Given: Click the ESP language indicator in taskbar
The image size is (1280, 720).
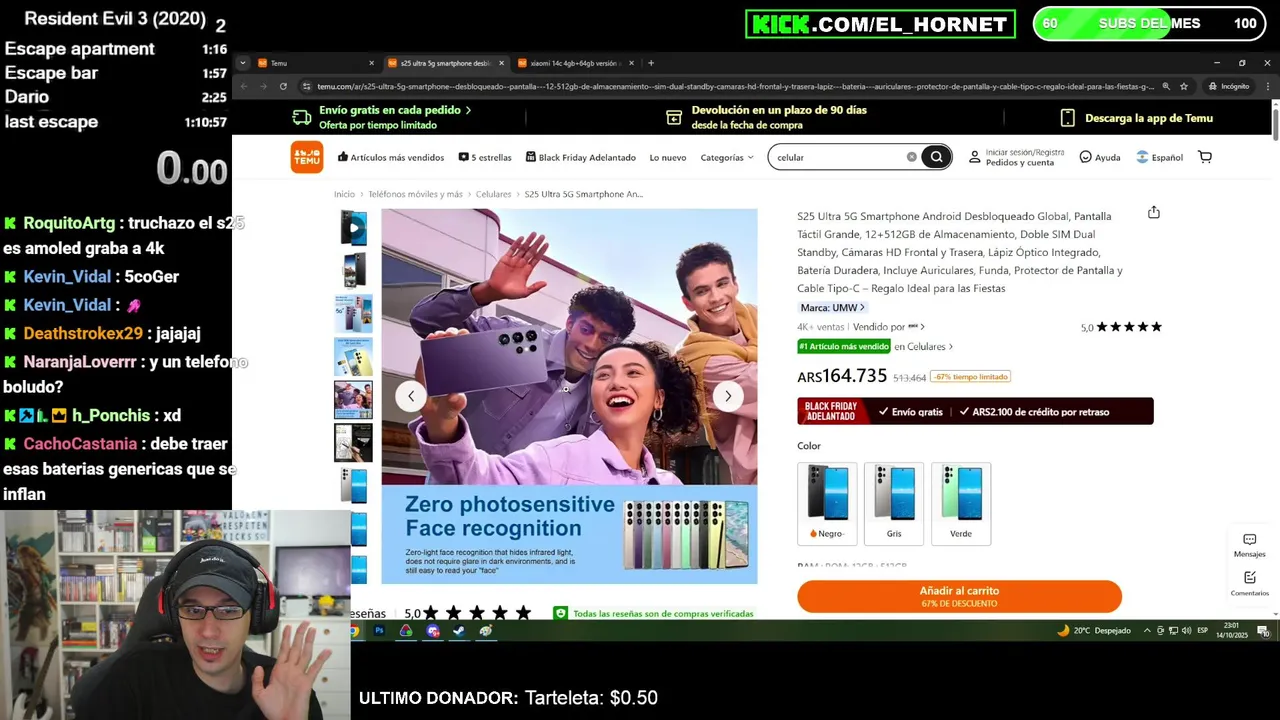Looking at the screenshot, I should tap(1203, 631).
